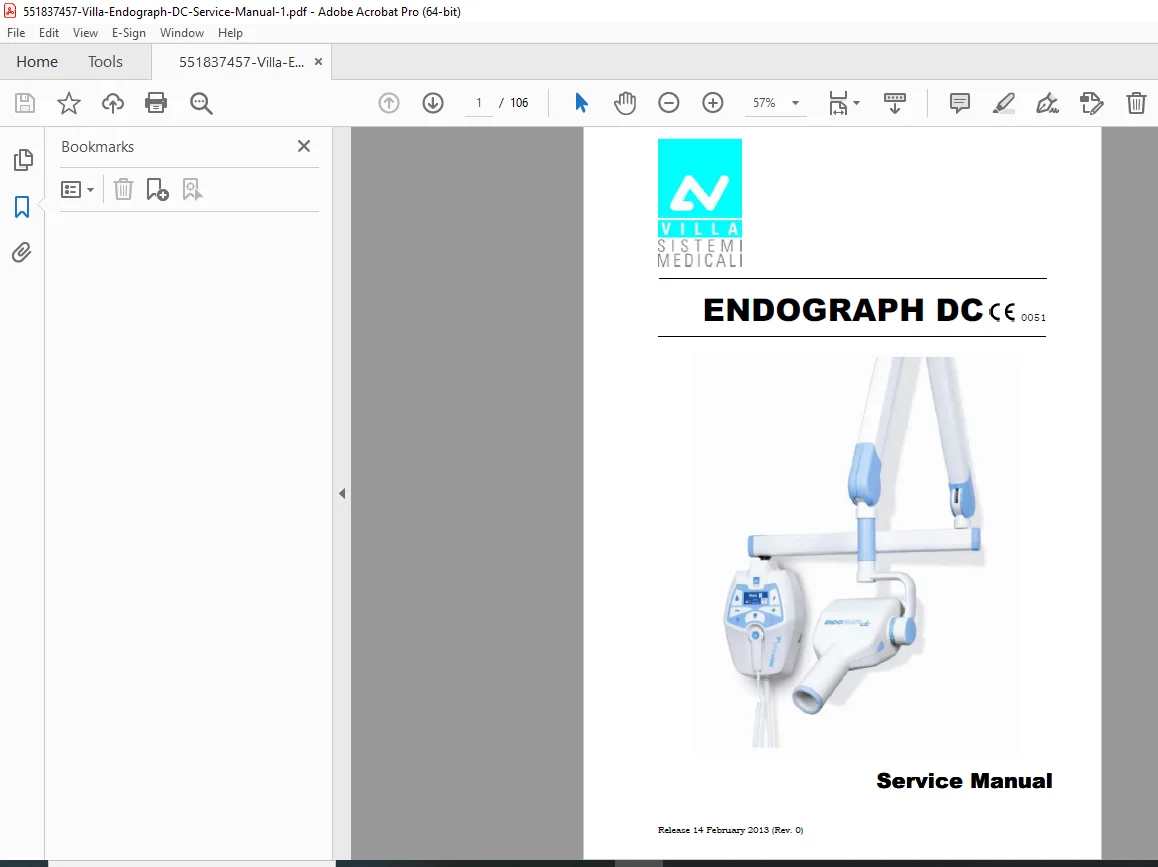Viewport: 1158px width, 867px height.
Task: Close the 551837457-Villa-E... document tab
Action: pyautogui.click(x=318, y=62)
